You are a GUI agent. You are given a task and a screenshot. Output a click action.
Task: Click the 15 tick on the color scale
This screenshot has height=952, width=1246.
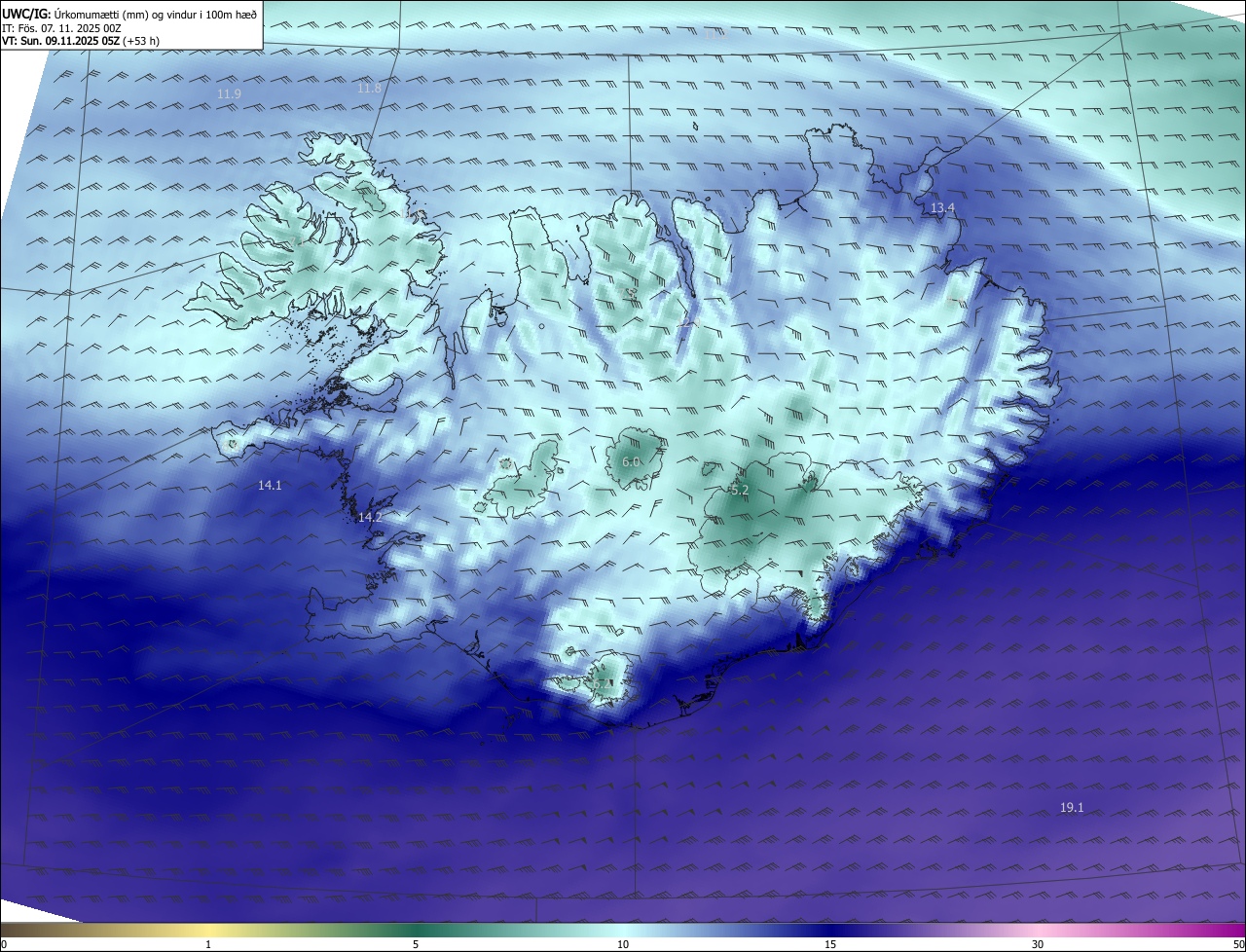click(830, 944)
